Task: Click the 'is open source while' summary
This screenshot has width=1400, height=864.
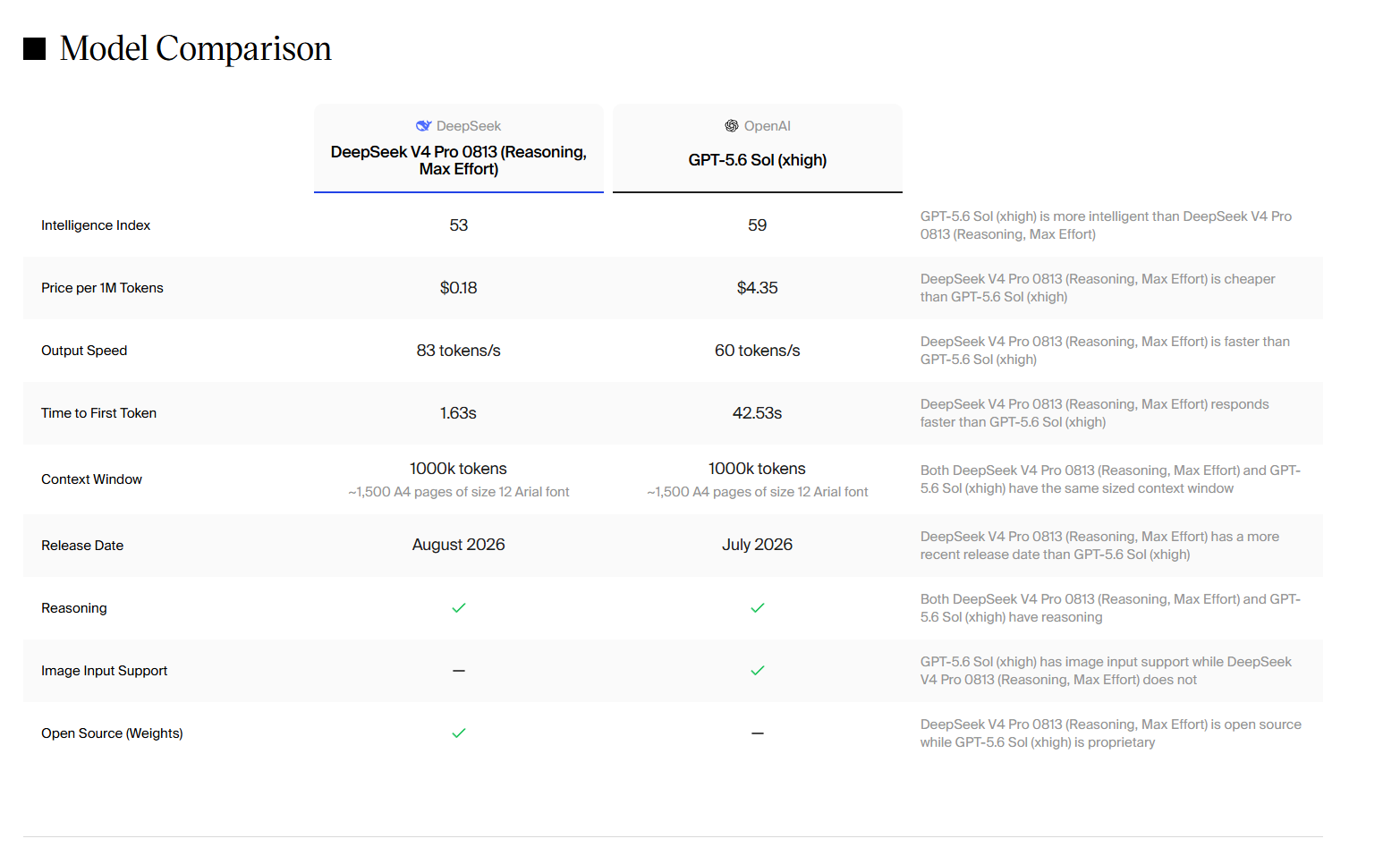Action: tap(1111, 733)
